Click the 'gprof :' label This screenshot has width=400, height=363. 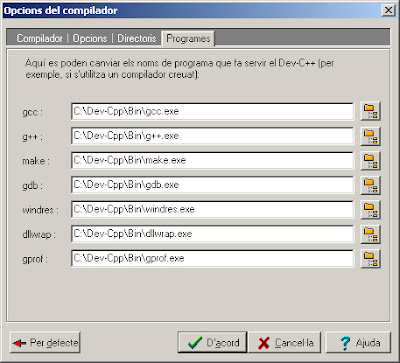coord(35,259)
